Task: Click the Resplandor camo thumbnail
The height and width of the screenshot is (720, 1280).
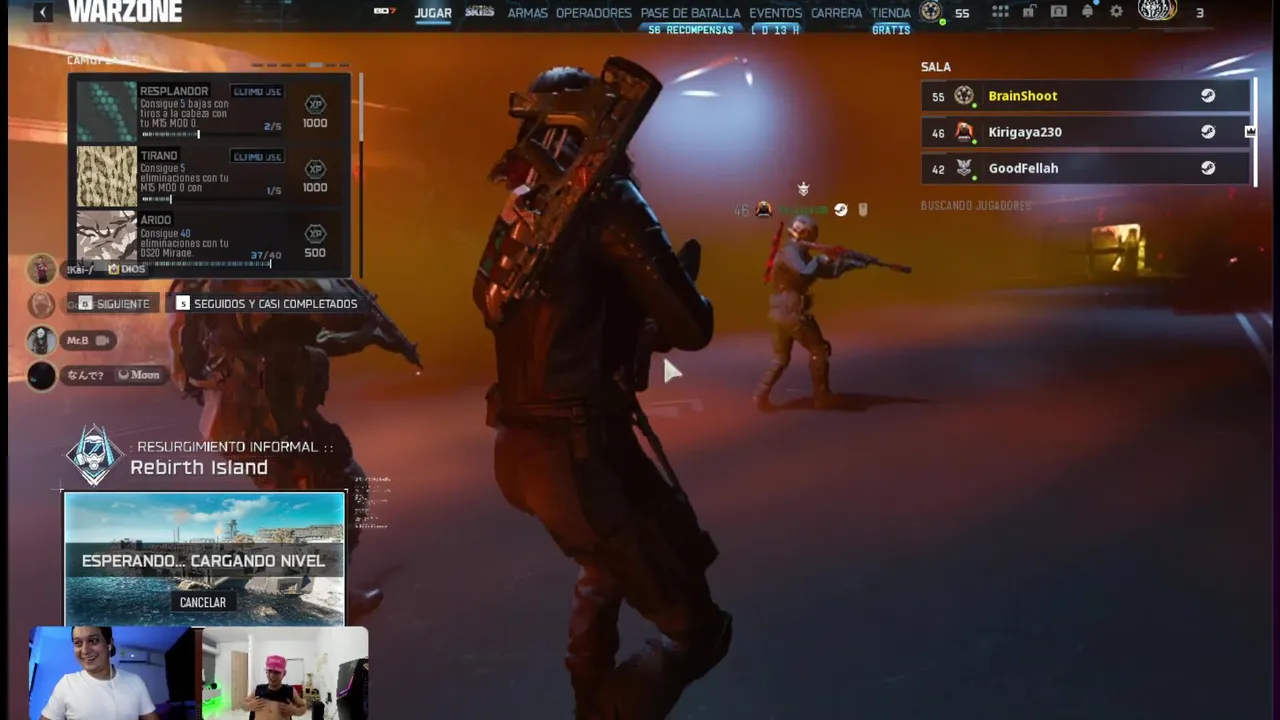Action: pos(107,112)
